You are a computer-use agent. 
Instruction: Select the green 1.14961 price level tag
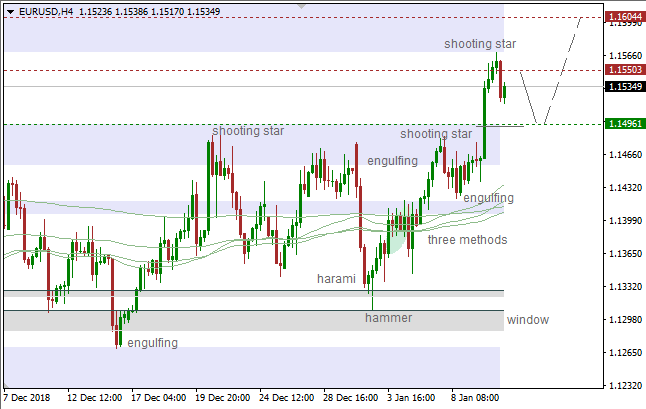click(625, 124)
